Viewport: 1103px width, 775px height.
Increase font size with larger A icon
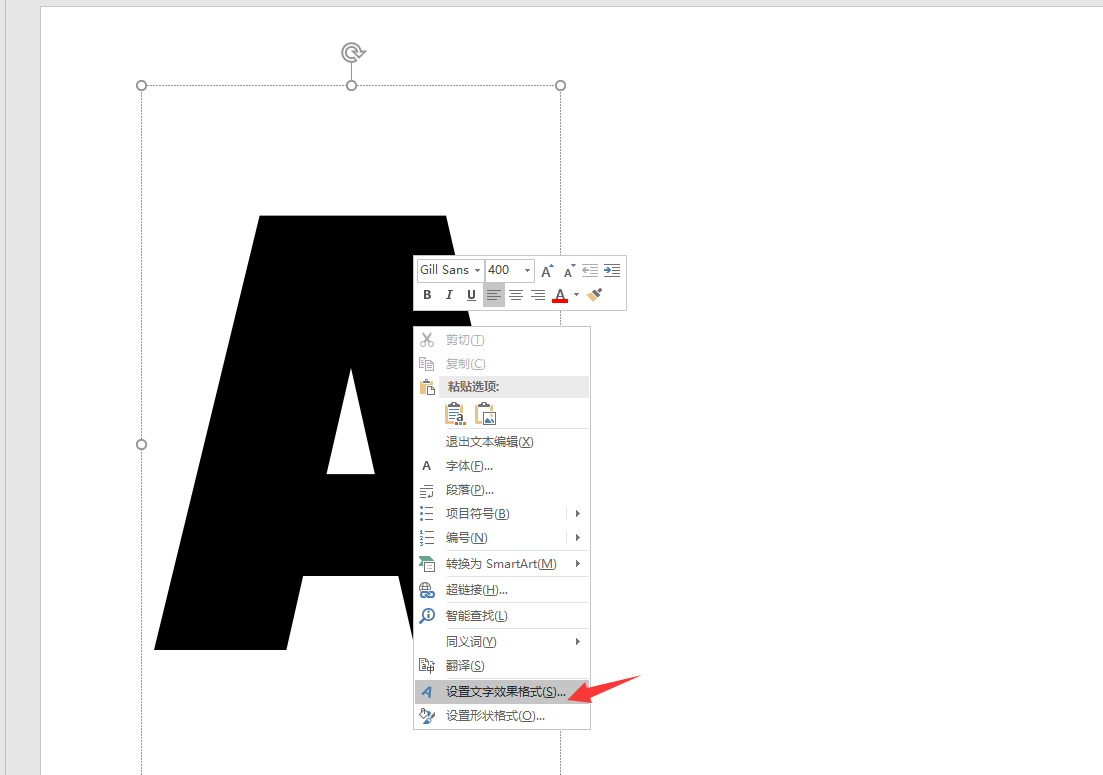pyautogui.click(x=547, y=271)
